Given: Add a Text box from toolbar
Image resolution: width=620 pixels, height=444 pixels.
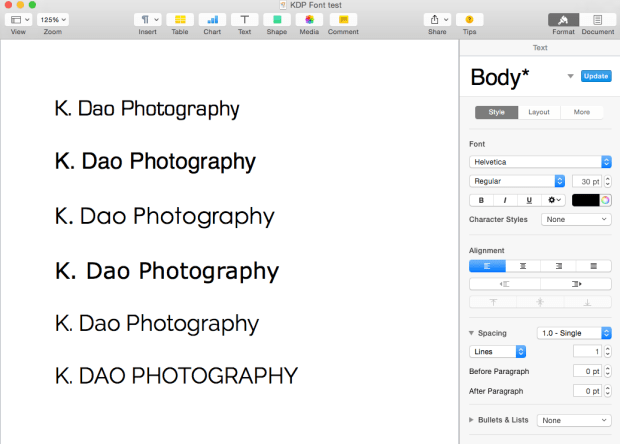Looking at the screenshot, I should 244,19.
